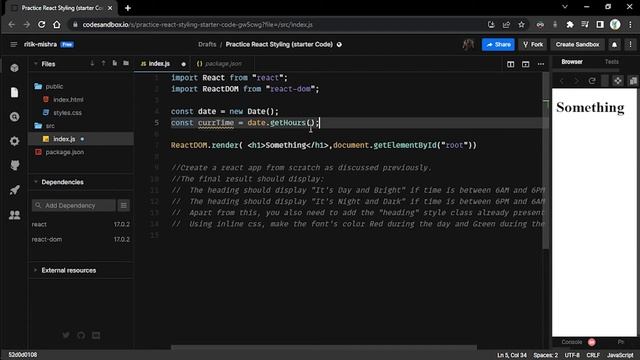Screen dimensions: 640x360
Task: Click the react-dom dependency row
Action: pos(81,239)
